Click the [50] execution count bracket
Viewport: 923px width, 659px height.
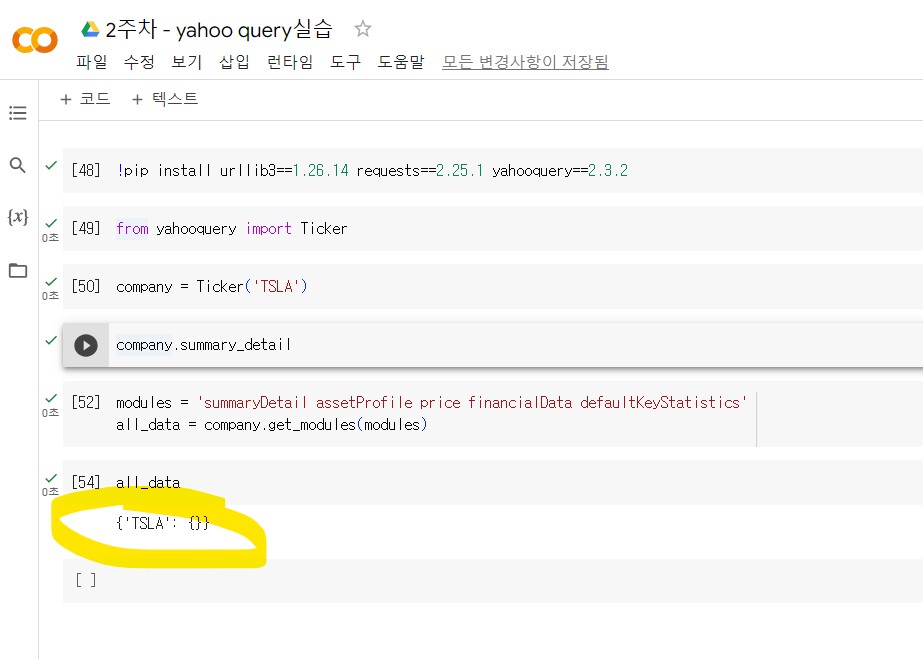point(86,287)
